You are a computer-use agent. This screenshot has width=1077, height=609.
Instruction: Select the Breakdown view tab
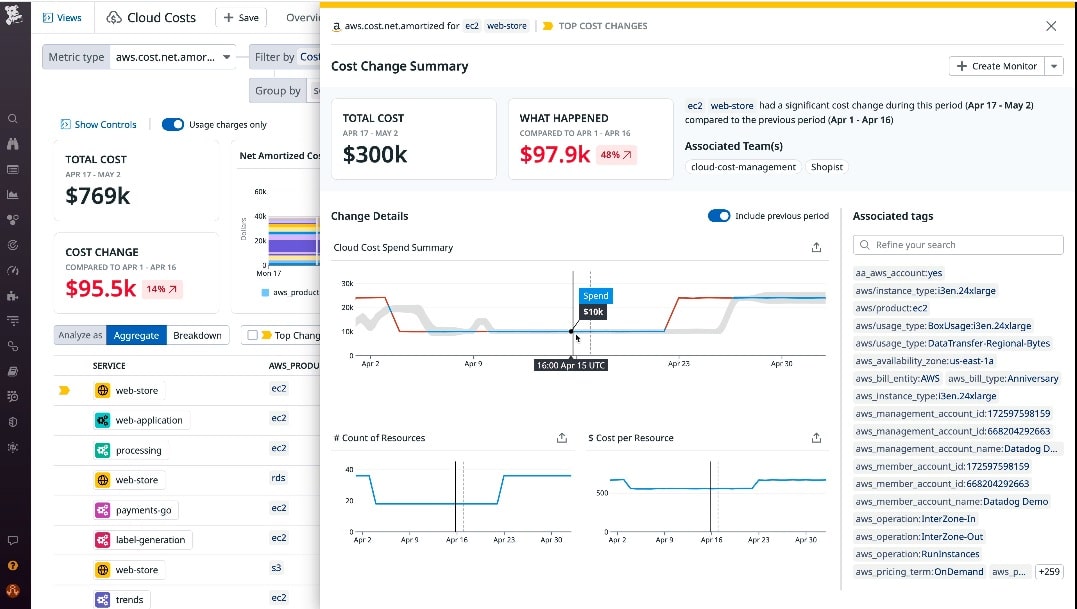pos(197,335)
